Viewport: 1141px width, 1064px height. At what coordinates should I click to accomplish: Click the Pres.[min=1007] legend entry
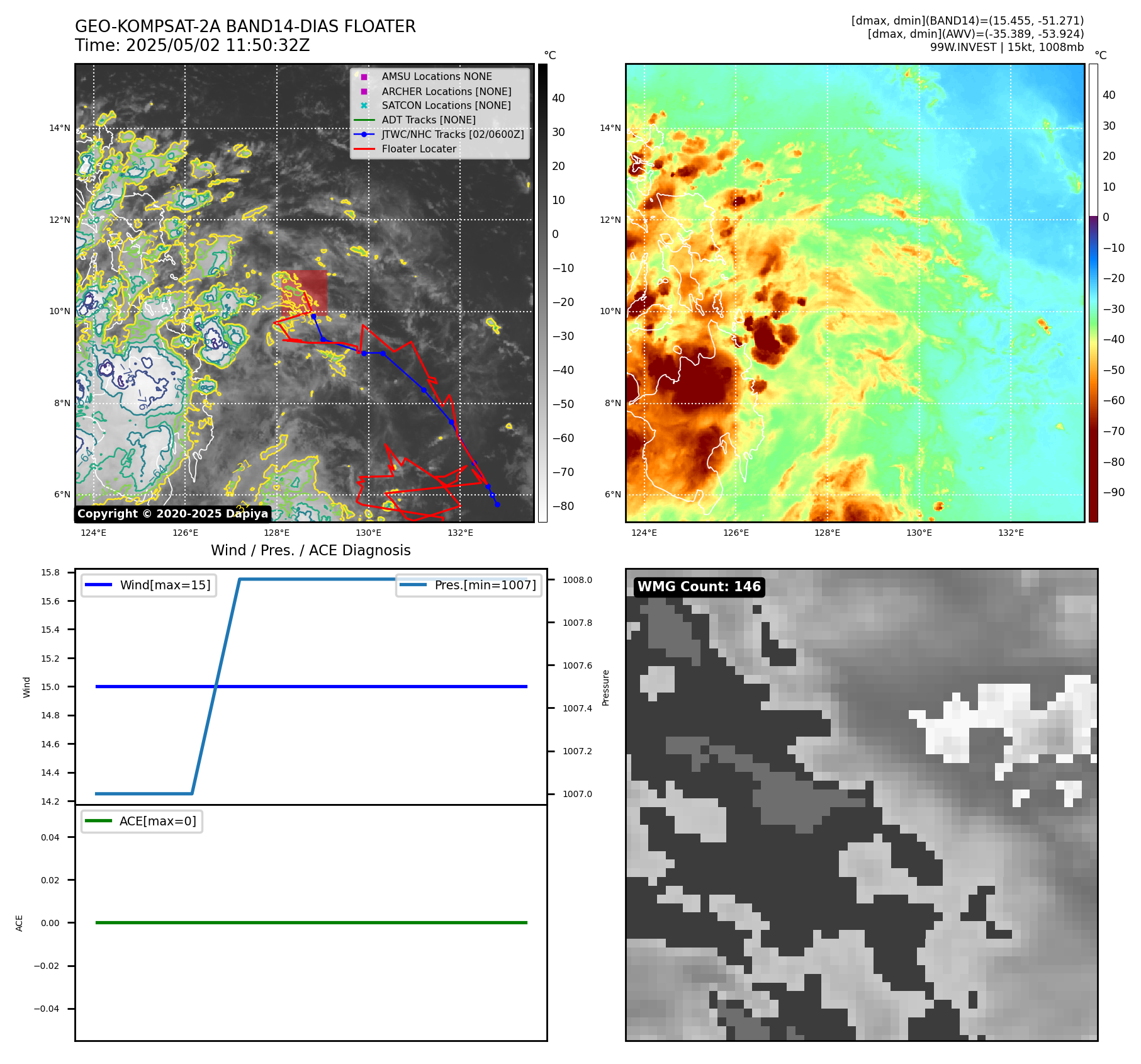point(469,585)
